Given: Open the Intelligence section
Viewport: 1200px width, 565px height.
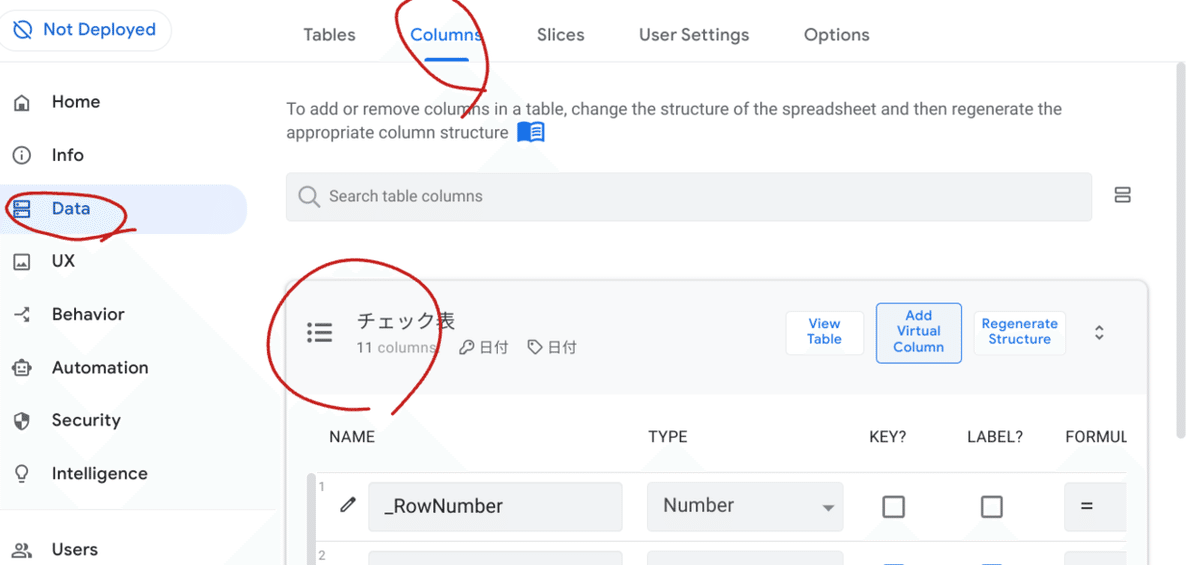Looking at the screenshot, I should tap(100, 474).
